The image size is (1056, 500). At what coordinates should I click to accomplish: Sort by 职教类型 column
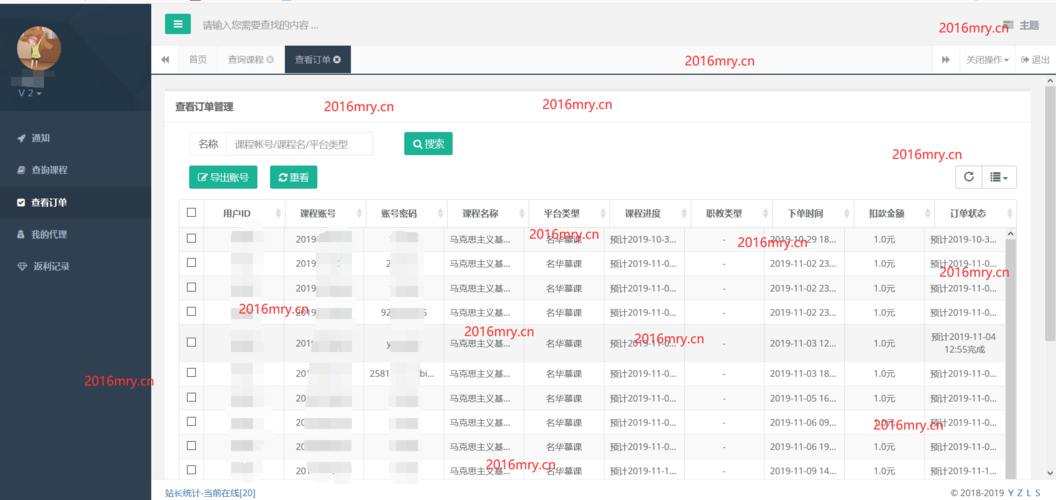point(731,214)
